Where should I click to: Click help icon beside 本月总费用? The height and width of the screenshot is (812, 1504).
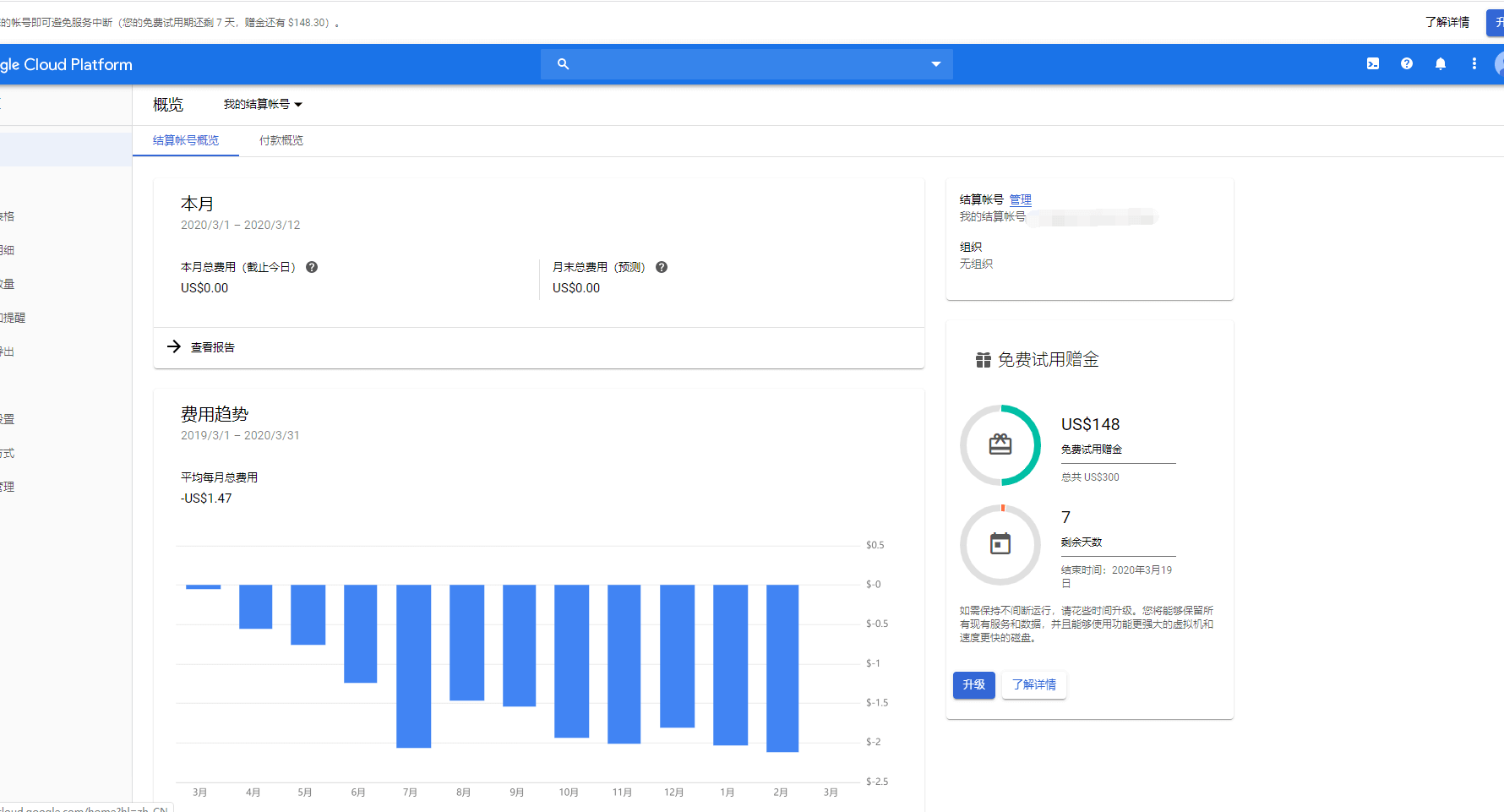pyautogui.click(x=312, y=267)
